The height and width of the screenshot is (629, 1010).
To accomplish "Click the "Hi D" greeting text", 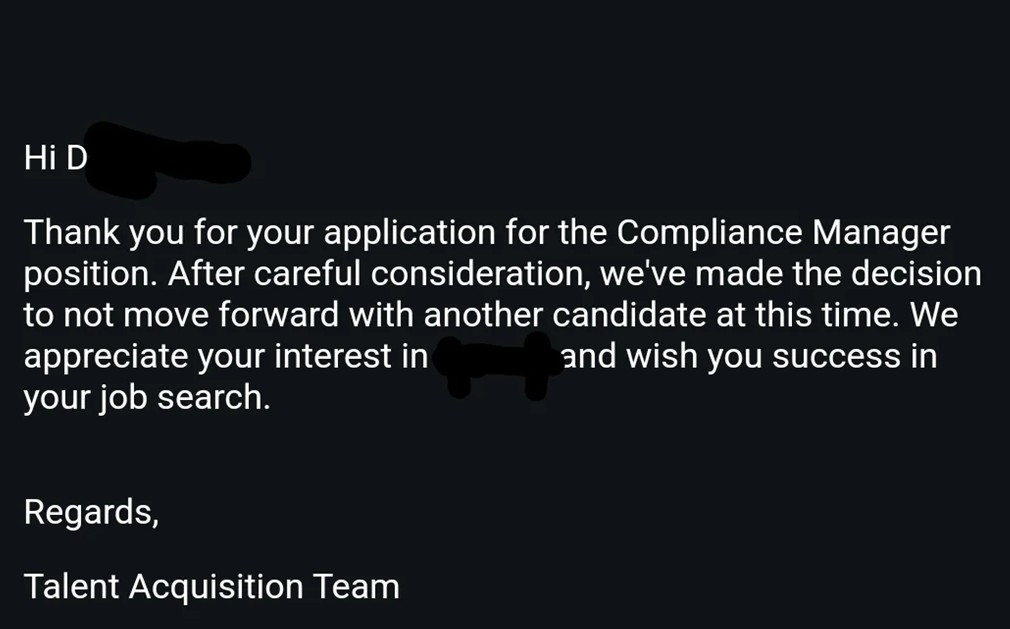I will click(56, 159).
